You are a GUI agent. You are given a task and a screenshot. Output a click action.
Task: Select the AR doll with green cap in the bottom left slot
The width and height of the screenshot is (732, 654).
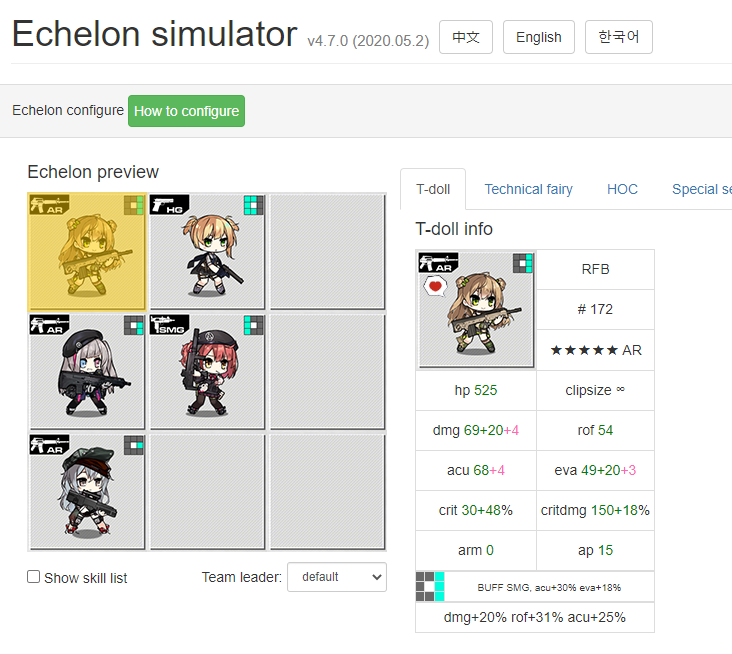tap(87, 492)
